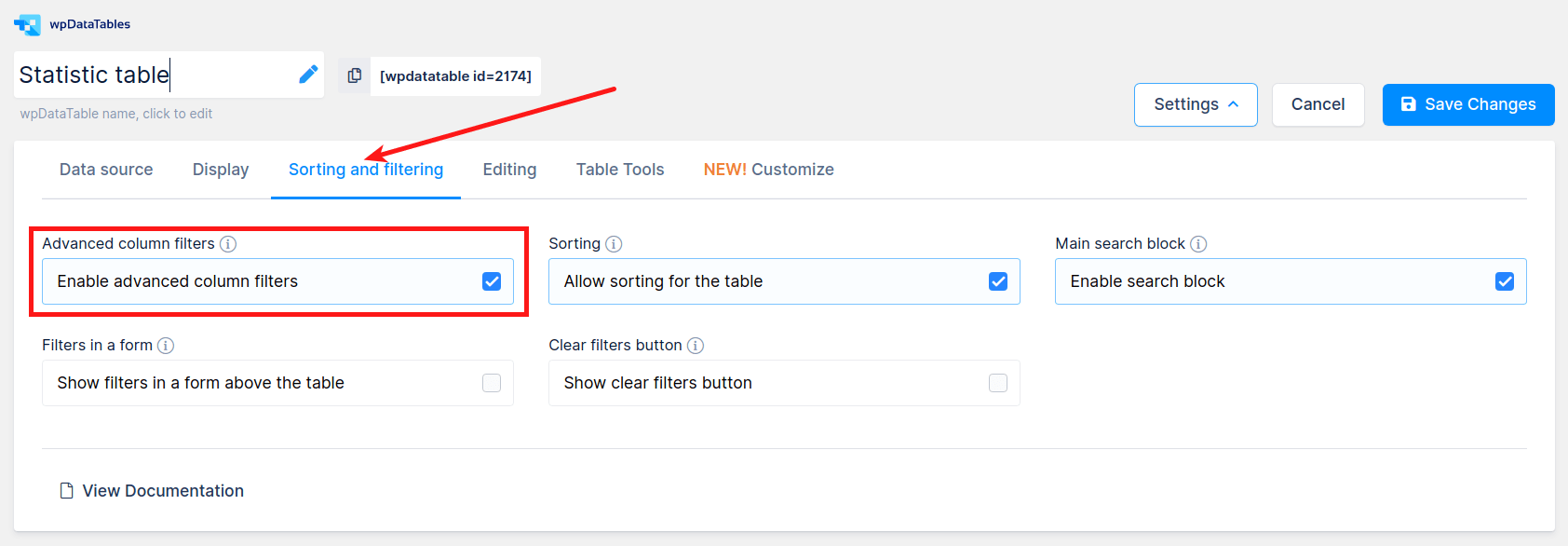This screenshot has width=1568, height=546.
Task: Open info icon for Advanced column filters
Action: coord(228,244)
